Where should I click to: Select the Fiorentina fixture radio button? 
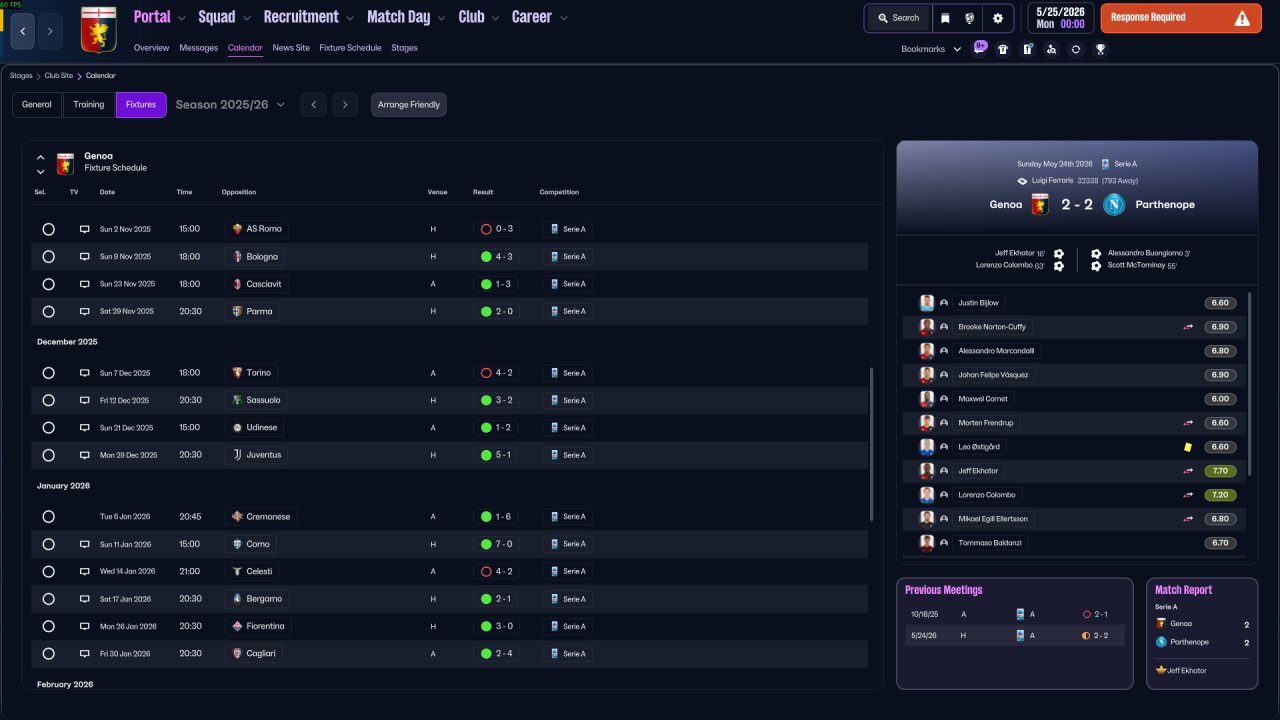pos(48,626)
